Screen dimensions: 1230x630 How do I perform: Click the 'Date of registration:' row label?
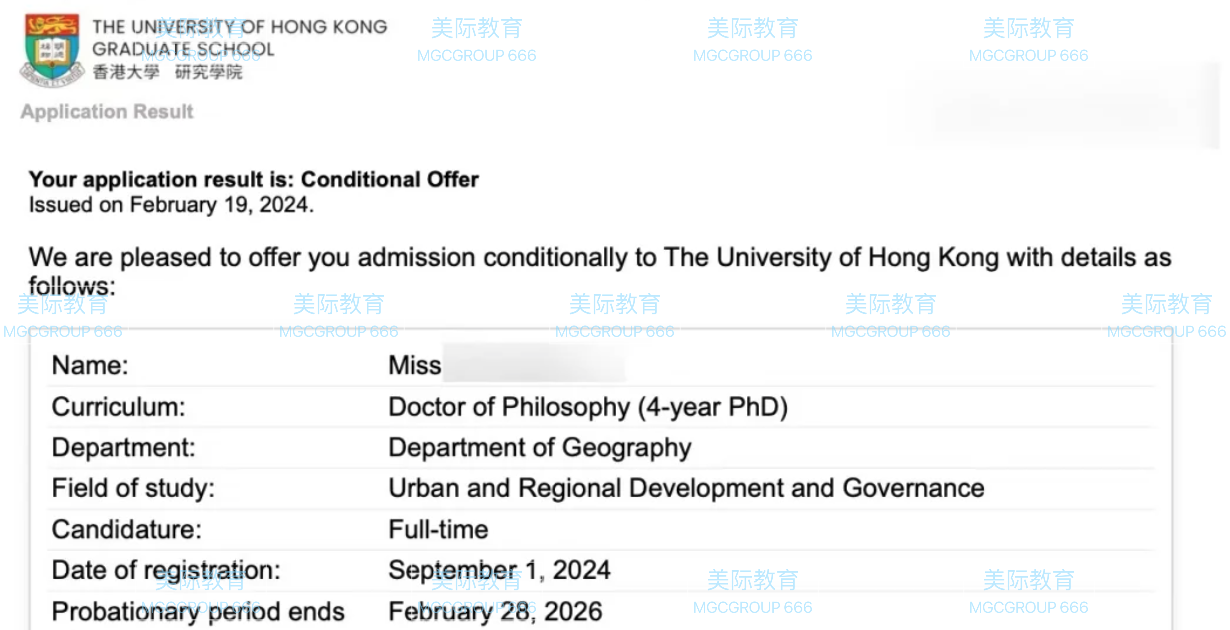(x=166, y=570)
